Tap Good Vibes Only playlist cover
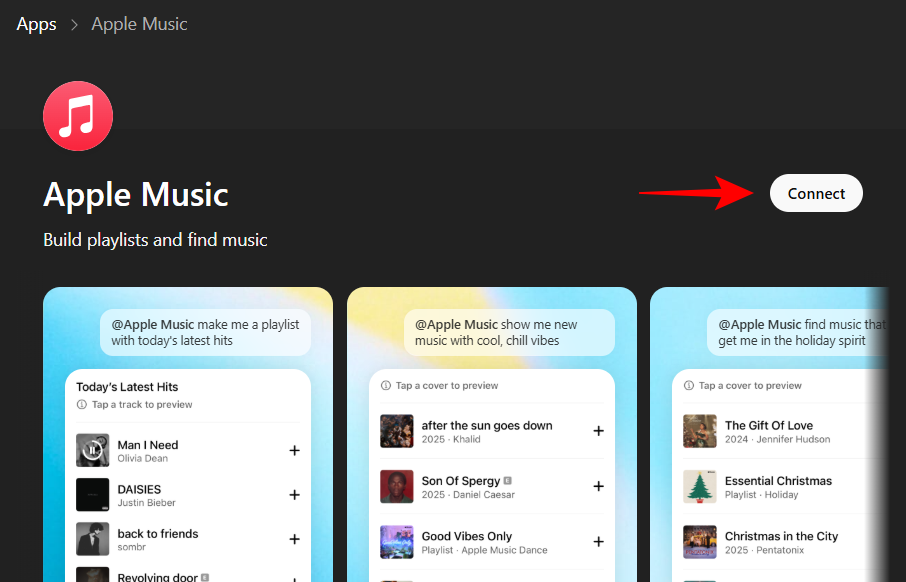Image resolution: width=906 pixels, height=582 pixels. click(x=396, y=542)
